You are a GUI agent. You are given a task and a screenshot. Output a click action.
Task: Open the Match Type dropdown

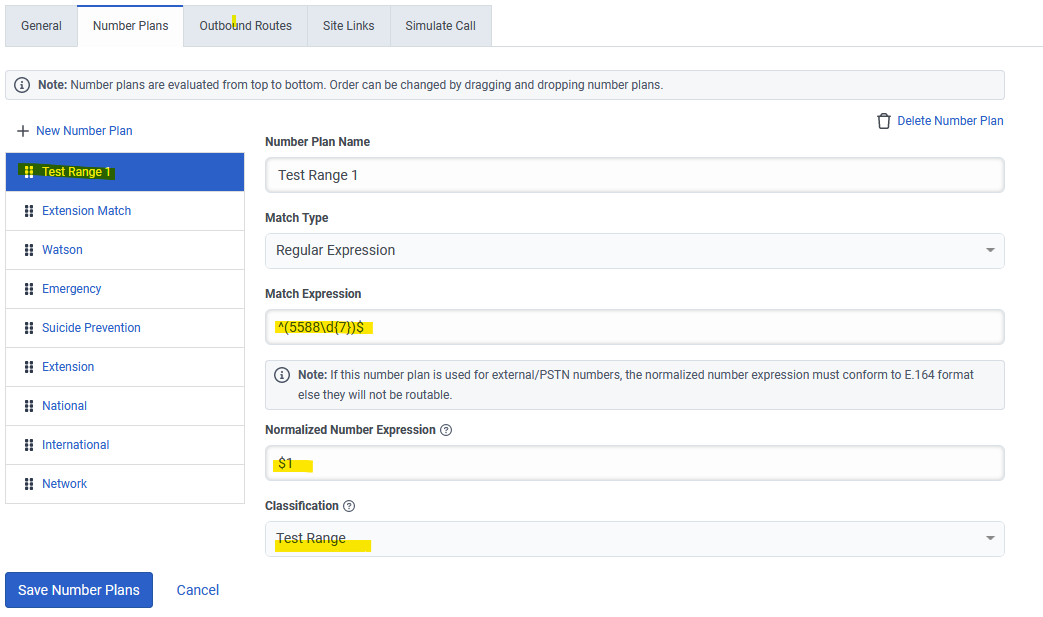(989, 250)
